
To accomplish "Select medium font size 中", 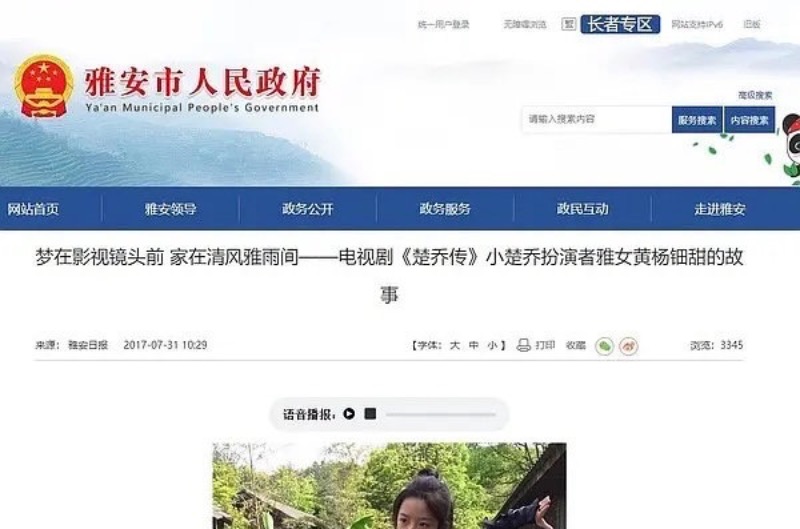I will (473, 345).
